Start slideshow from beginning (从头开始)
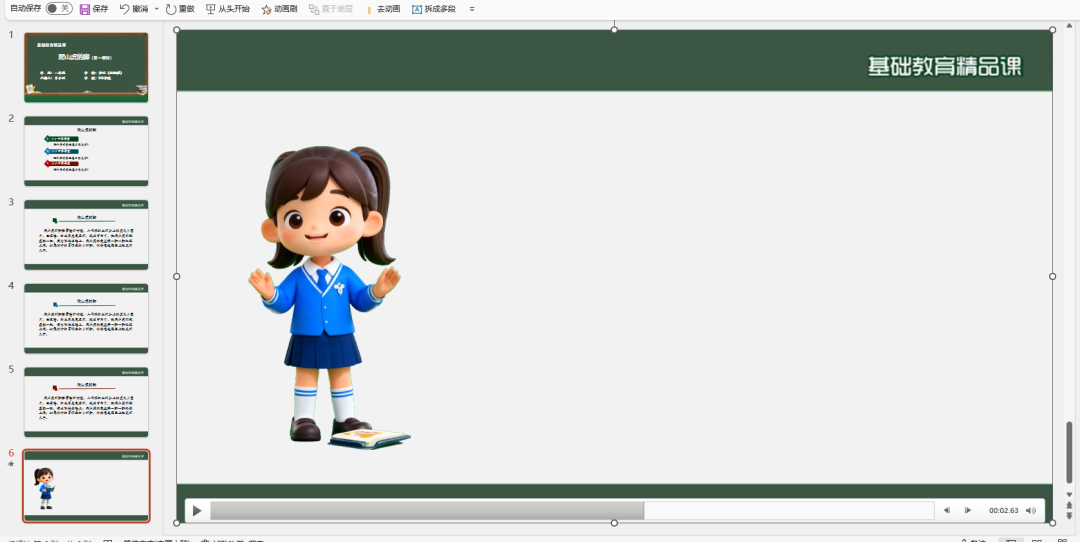The image size is (1080, 542). click(x=211, y=9)
